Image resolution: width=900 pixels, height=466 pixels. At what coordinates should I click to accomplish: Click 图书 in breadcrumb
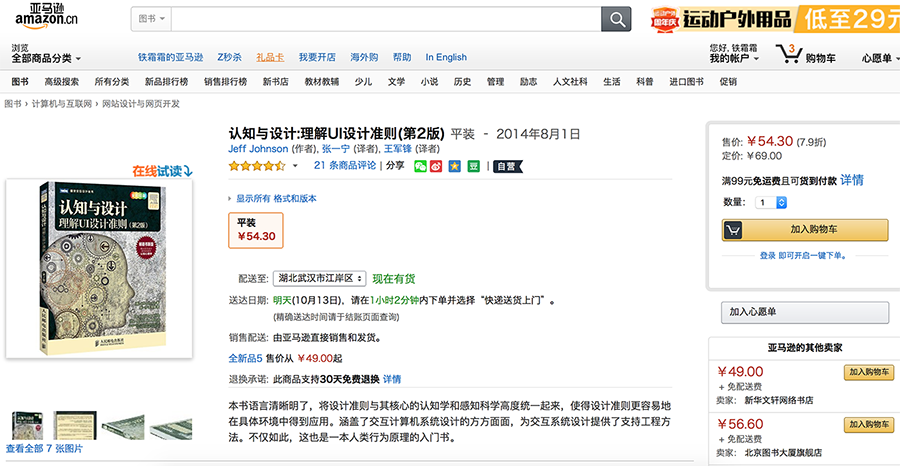click(x=13, y=104)
